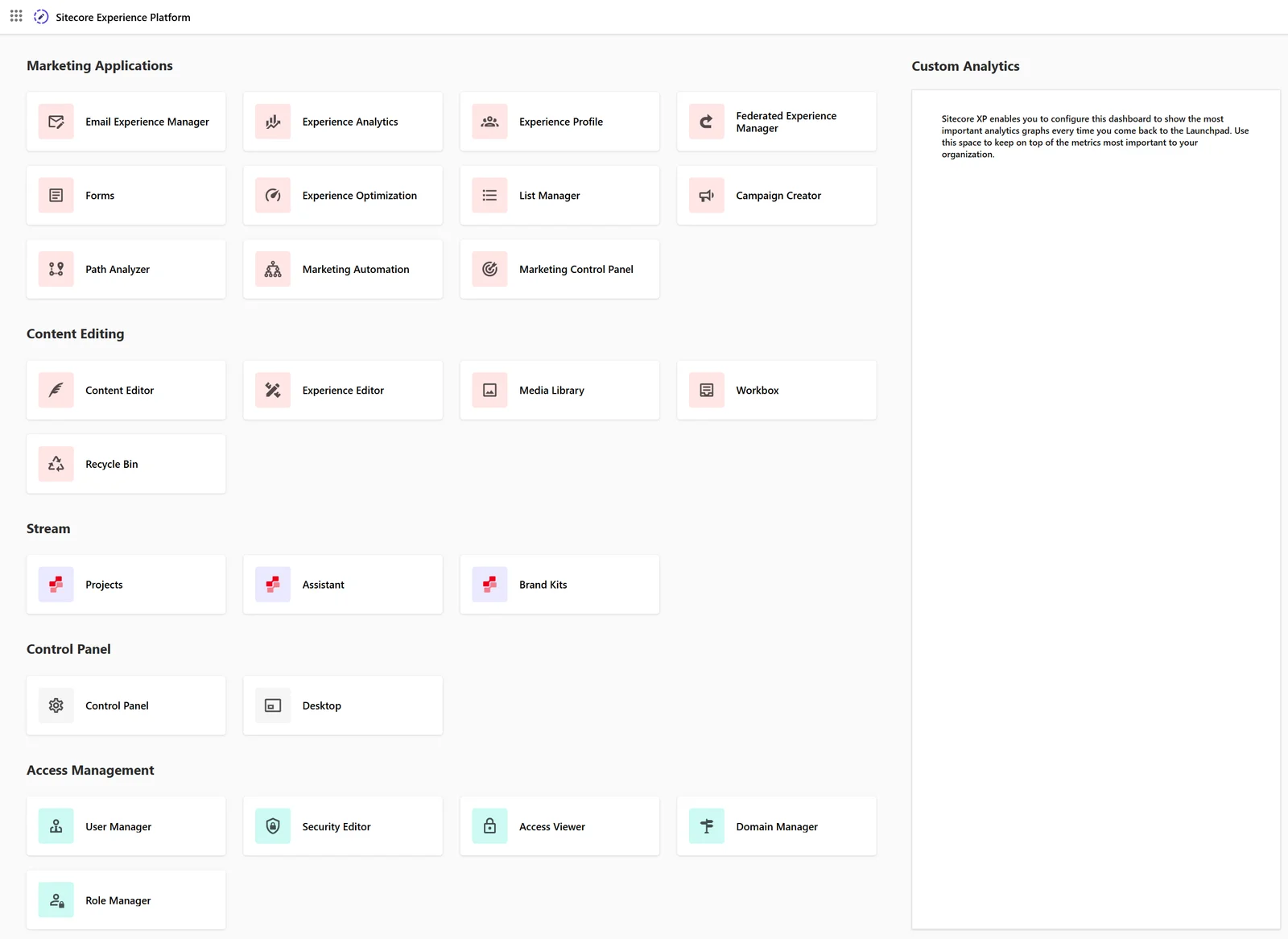Viewport: 1288px width, 939px height.
Task: Open the Workbox icon
Action: [x=707, y=390]
